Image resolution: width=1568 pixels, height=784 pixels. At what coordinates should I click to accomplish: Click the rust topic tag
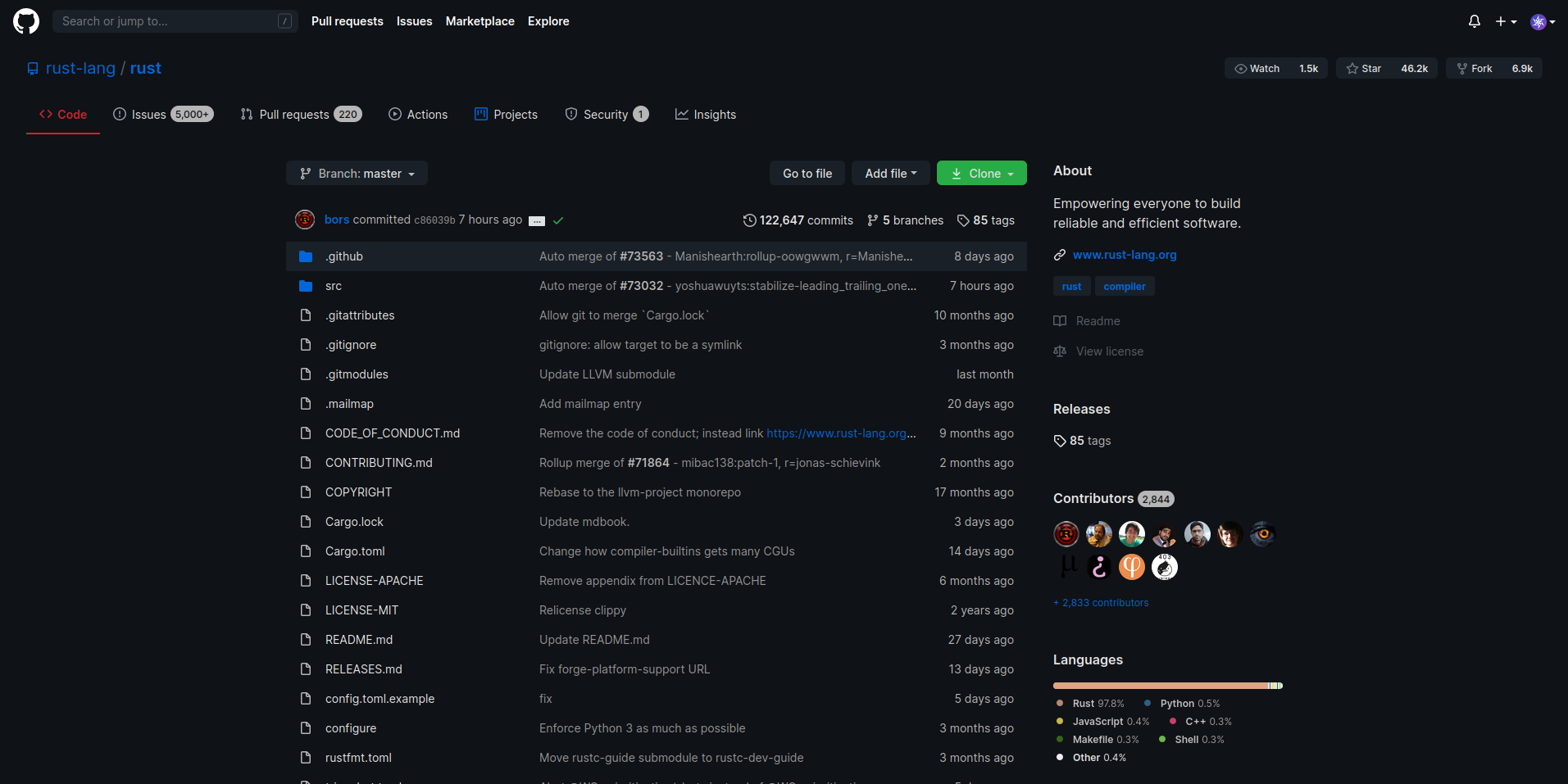[1071, 286]
